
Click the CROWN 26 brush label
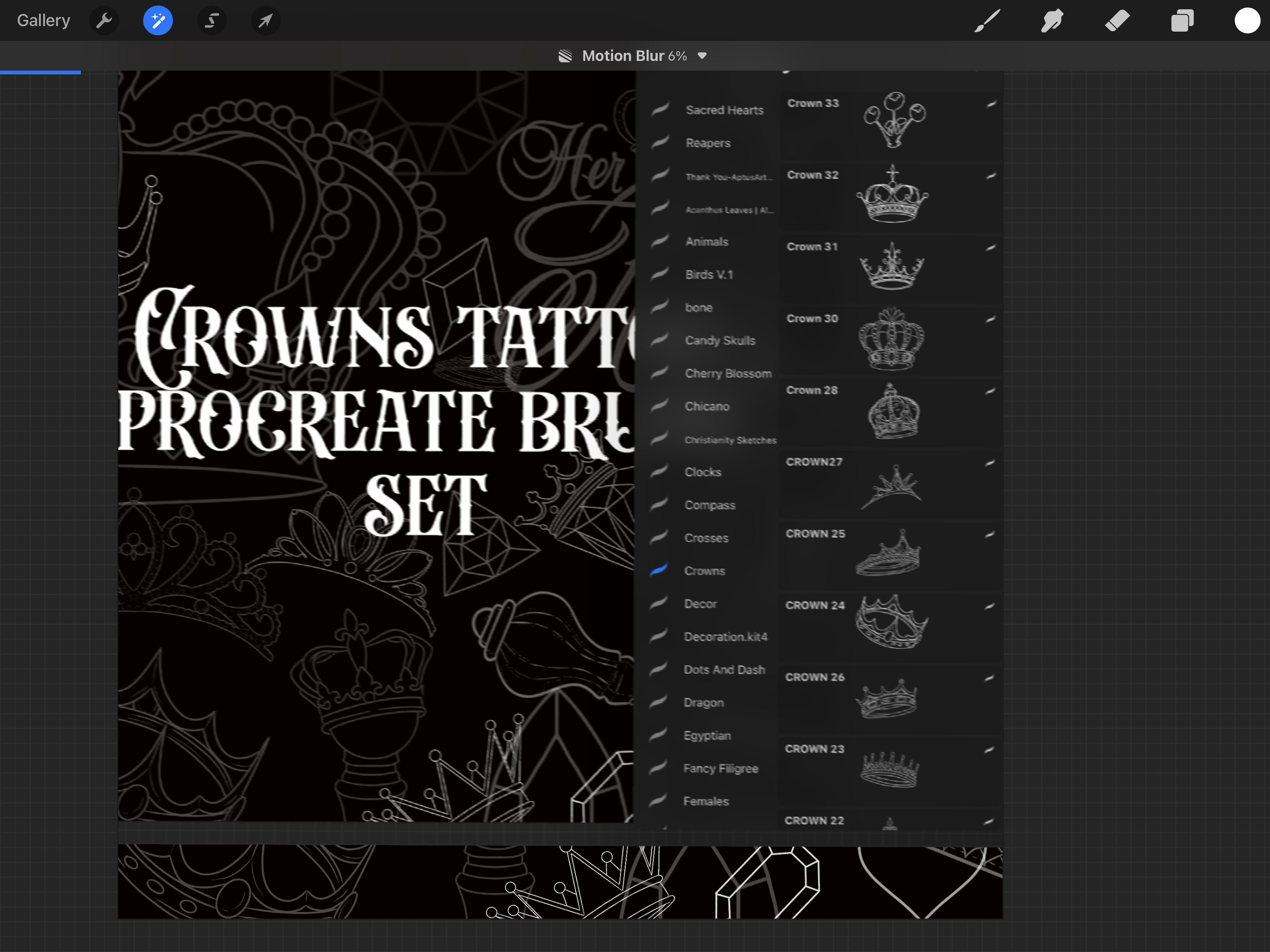(815, 677)
